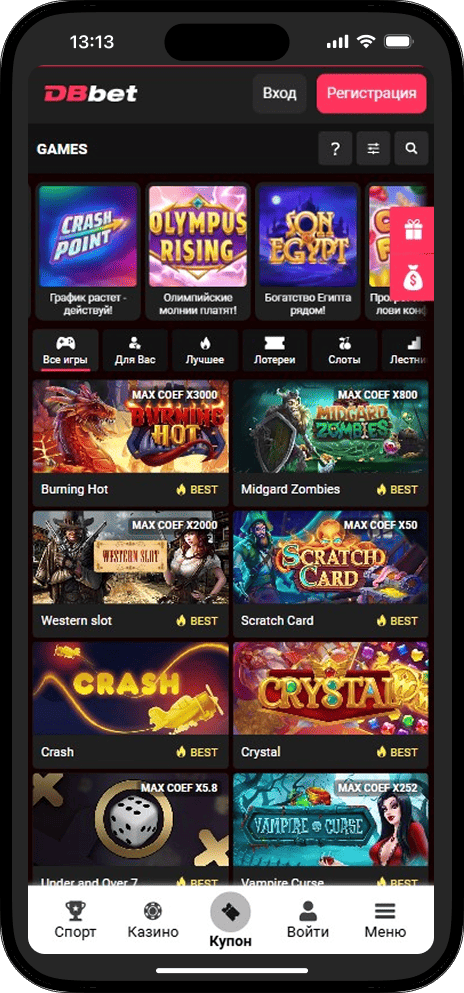Open the Купон ticket button
Viewport: 464px width, 993px height.
click(x=230, y=911)
